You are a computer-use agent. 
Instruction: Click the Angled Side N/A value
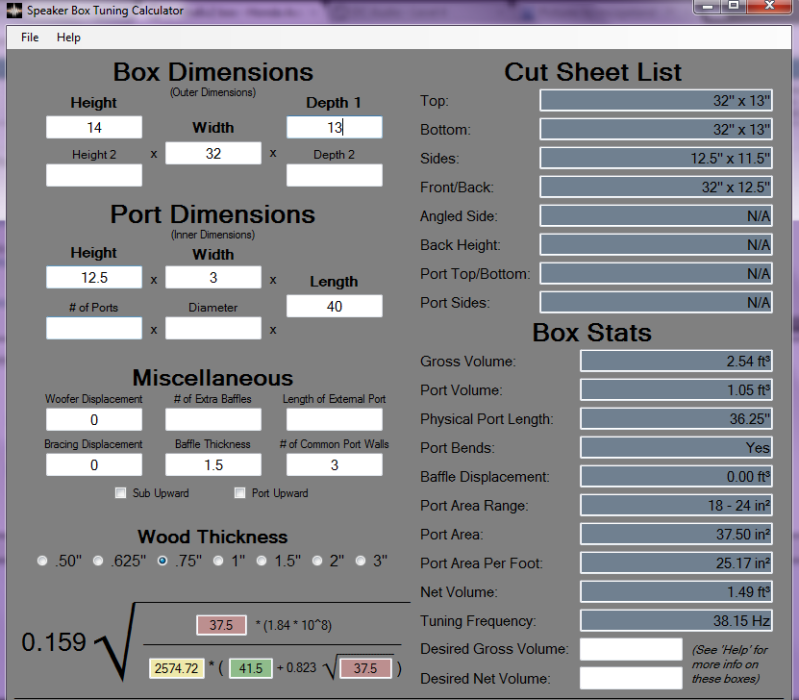(656, 216)
